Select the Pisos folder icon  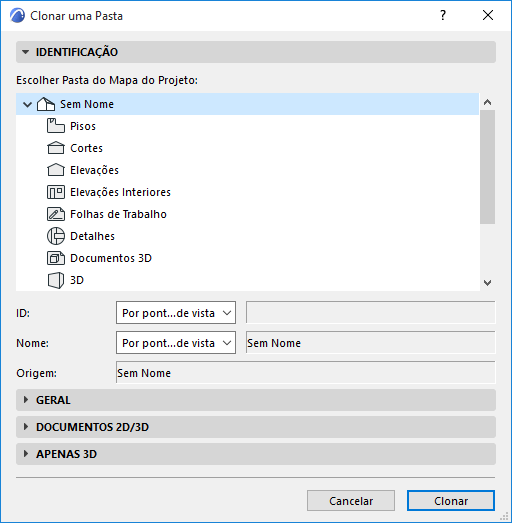click(56, 126)
